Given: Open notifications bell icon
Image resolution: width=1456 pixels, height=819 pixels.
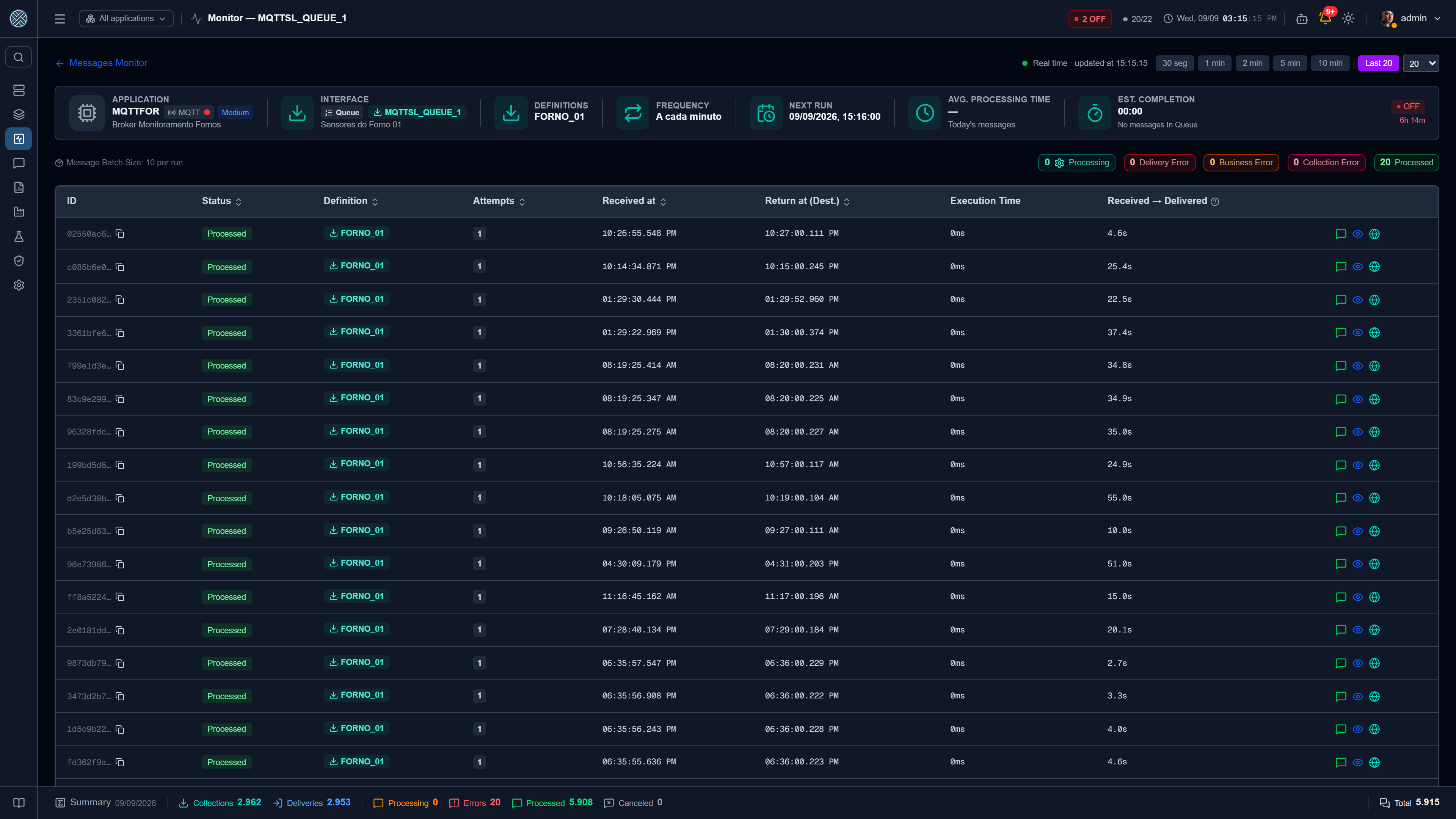Looking at the screenshot, I should (x=1325, y=18).
